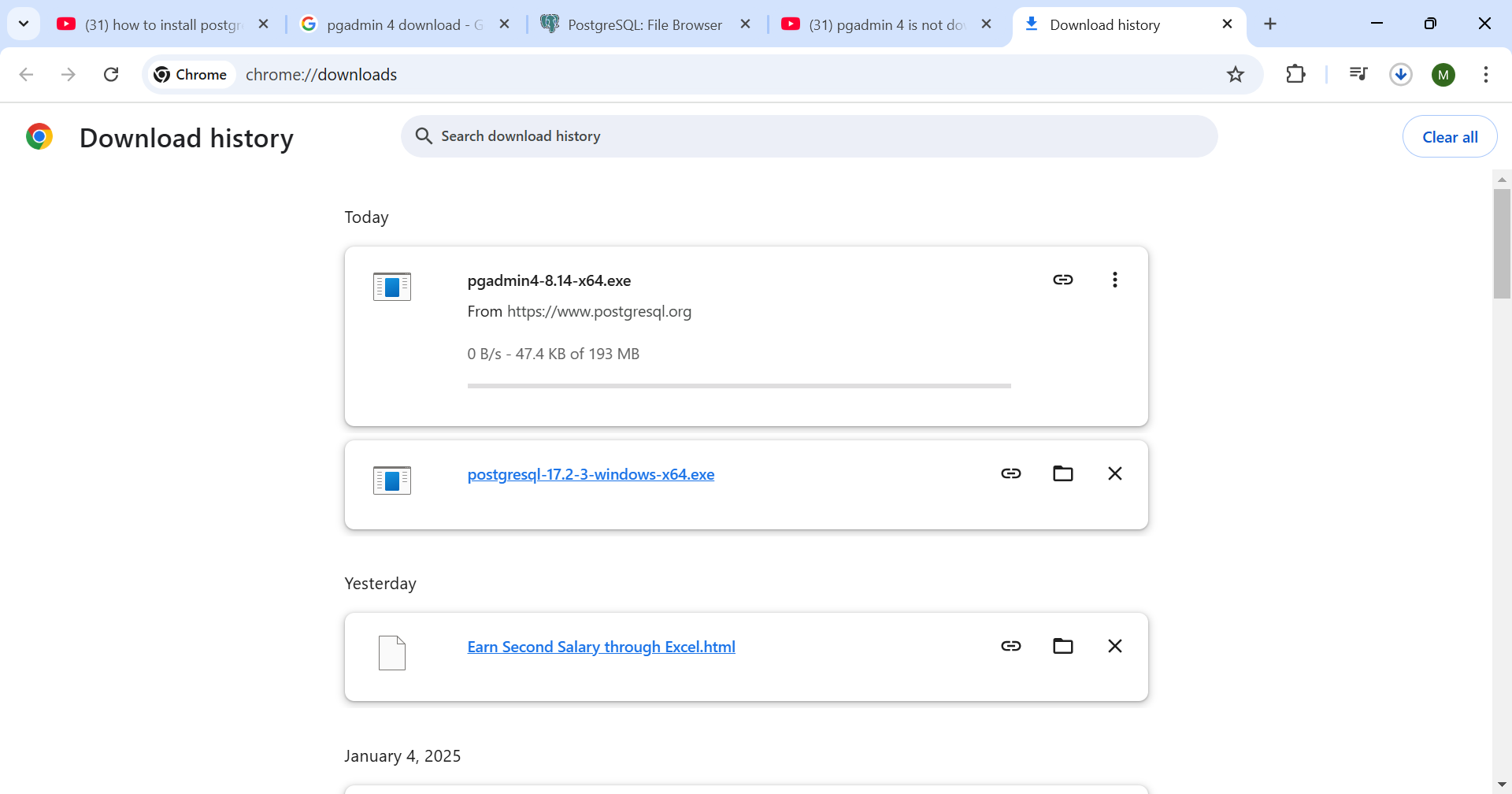Open postgresql-17.2-3-windows-x64.exe file link
The width and height of the screenshot is (1512, 794).
coord(591,474)
